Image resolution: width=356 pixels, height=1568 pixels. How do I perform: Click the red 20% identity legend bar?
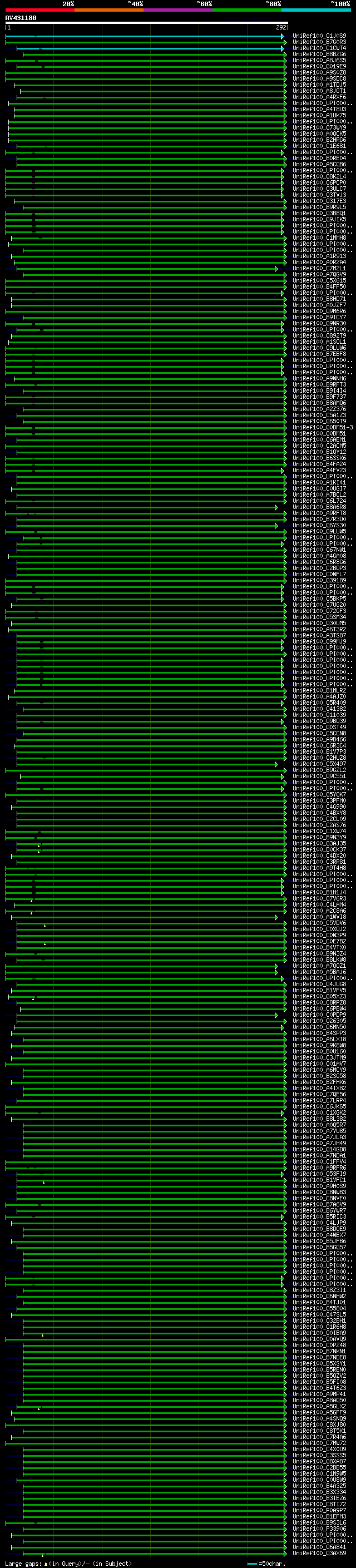pyautogui.click(x=39, y=11)
